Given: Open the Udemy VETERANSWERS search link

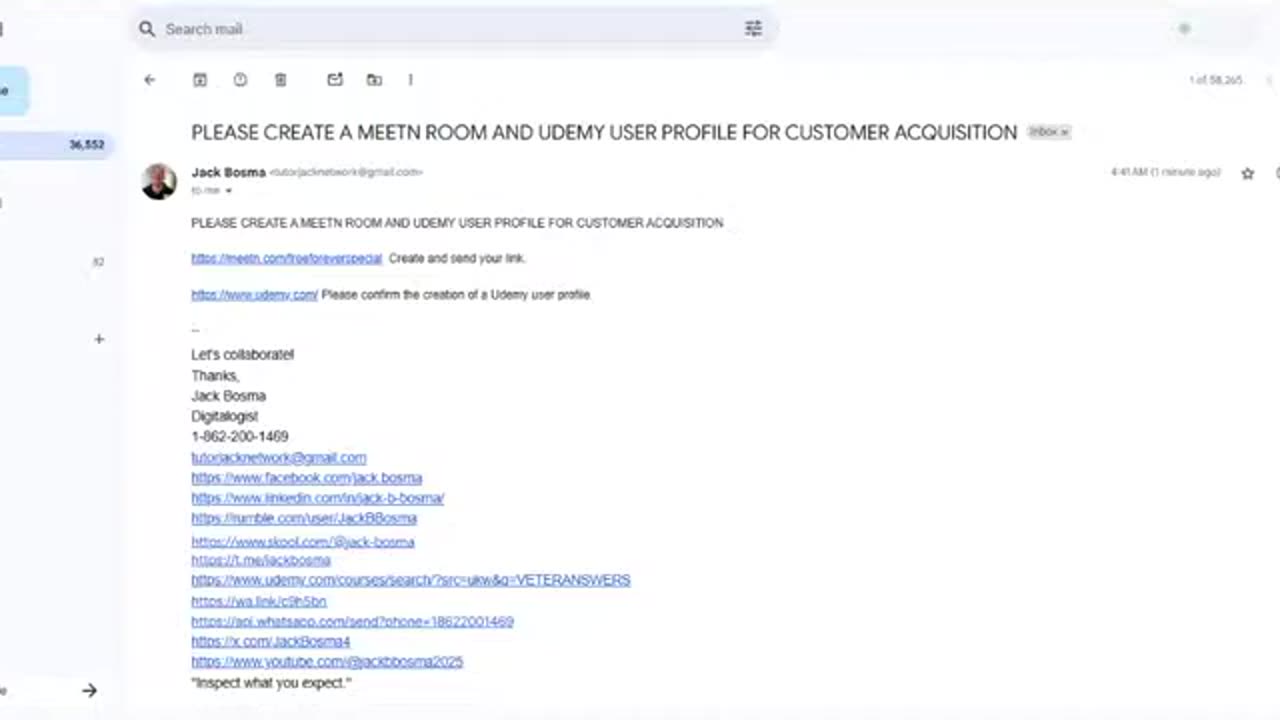Looking at the screenshot, I should click(x=411, y=580).
